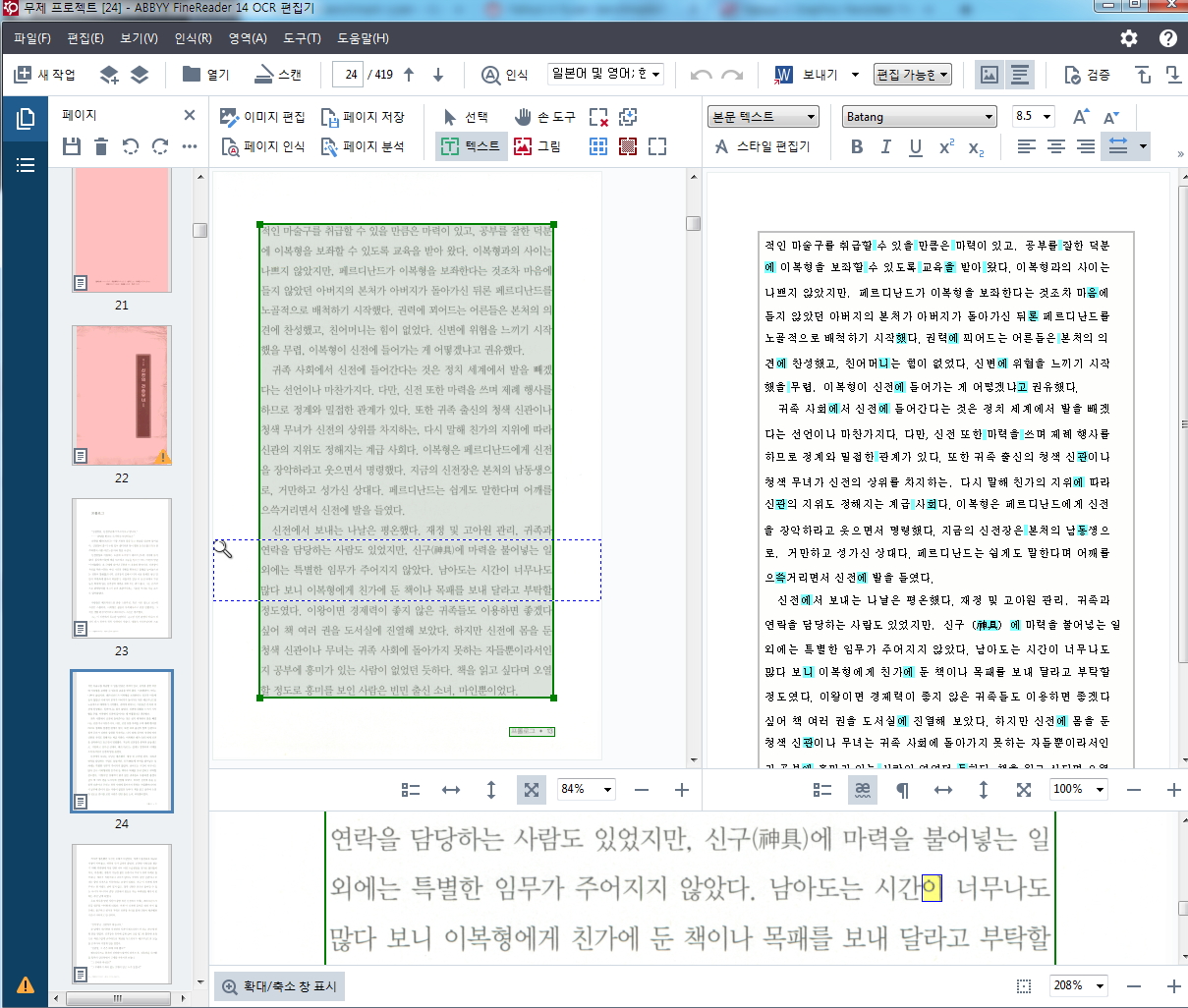This screenshot has width=1188, height=1008.
Task: Click the area icon with blue down arrow
Action: [628, 117]
